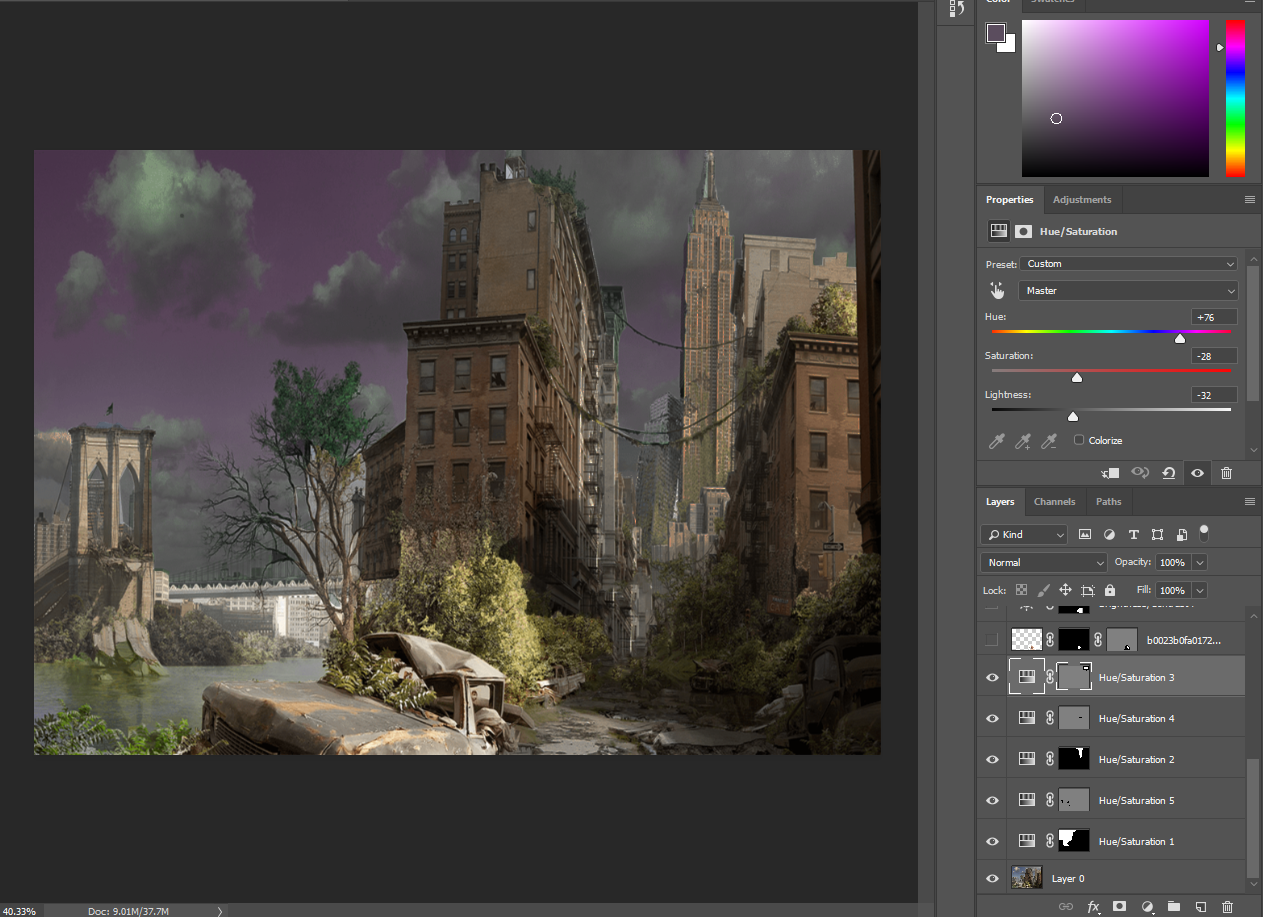Open the blend mode dropdown showing Normal
The image size is (1263, 917).
click(x=1043, y=562)
